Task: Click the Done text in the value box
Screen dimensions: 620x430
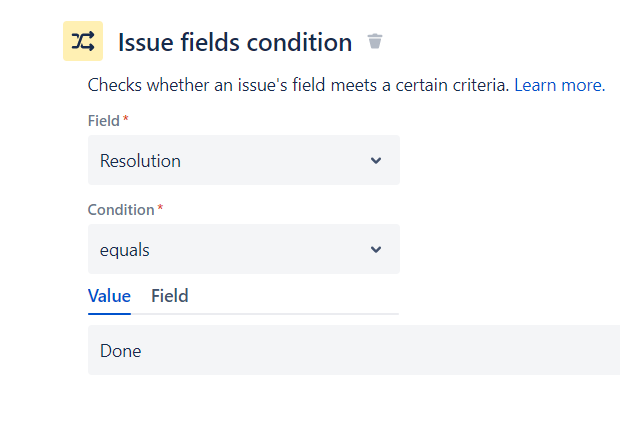Action: pos(121,351)
